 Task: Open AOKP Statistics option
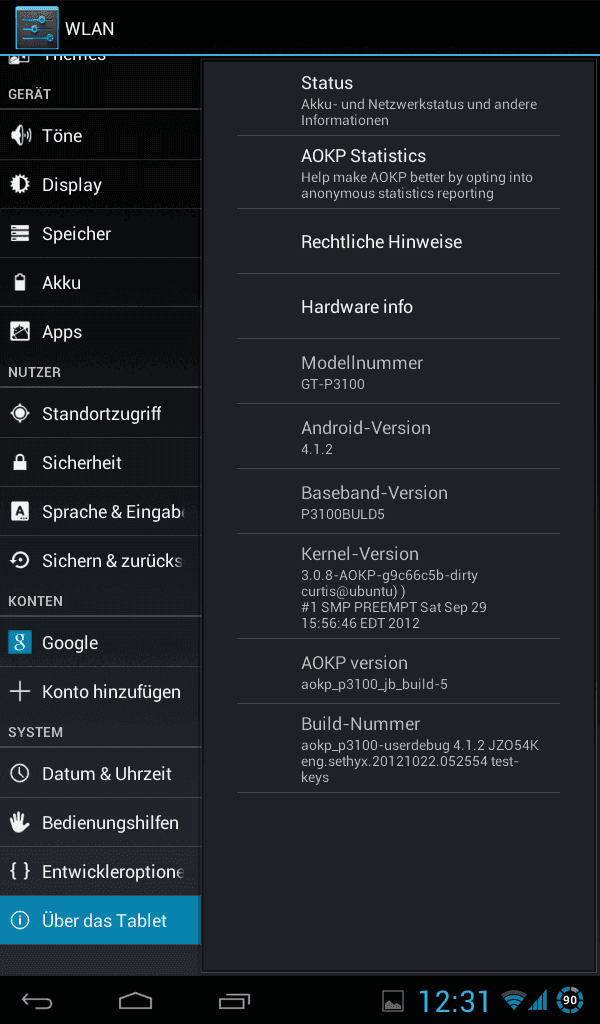(398, 173)
